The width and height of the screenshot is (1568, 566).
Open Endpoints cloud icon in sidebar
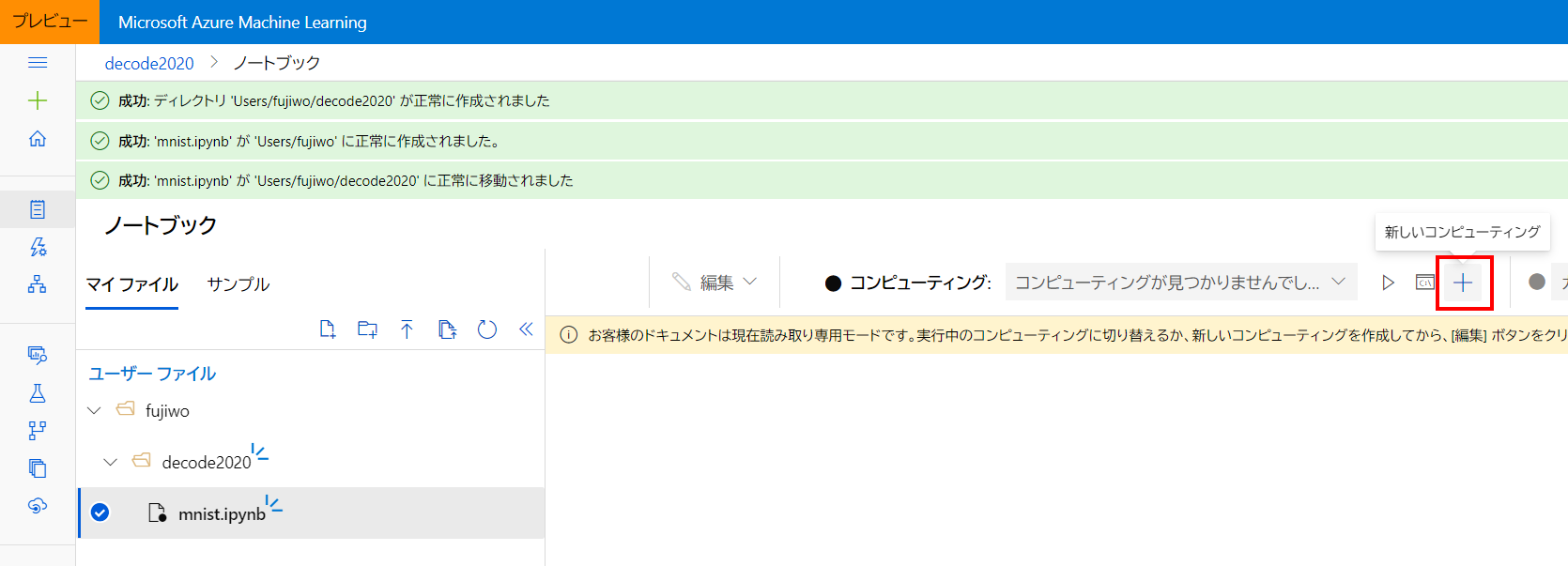pos(38,506)
